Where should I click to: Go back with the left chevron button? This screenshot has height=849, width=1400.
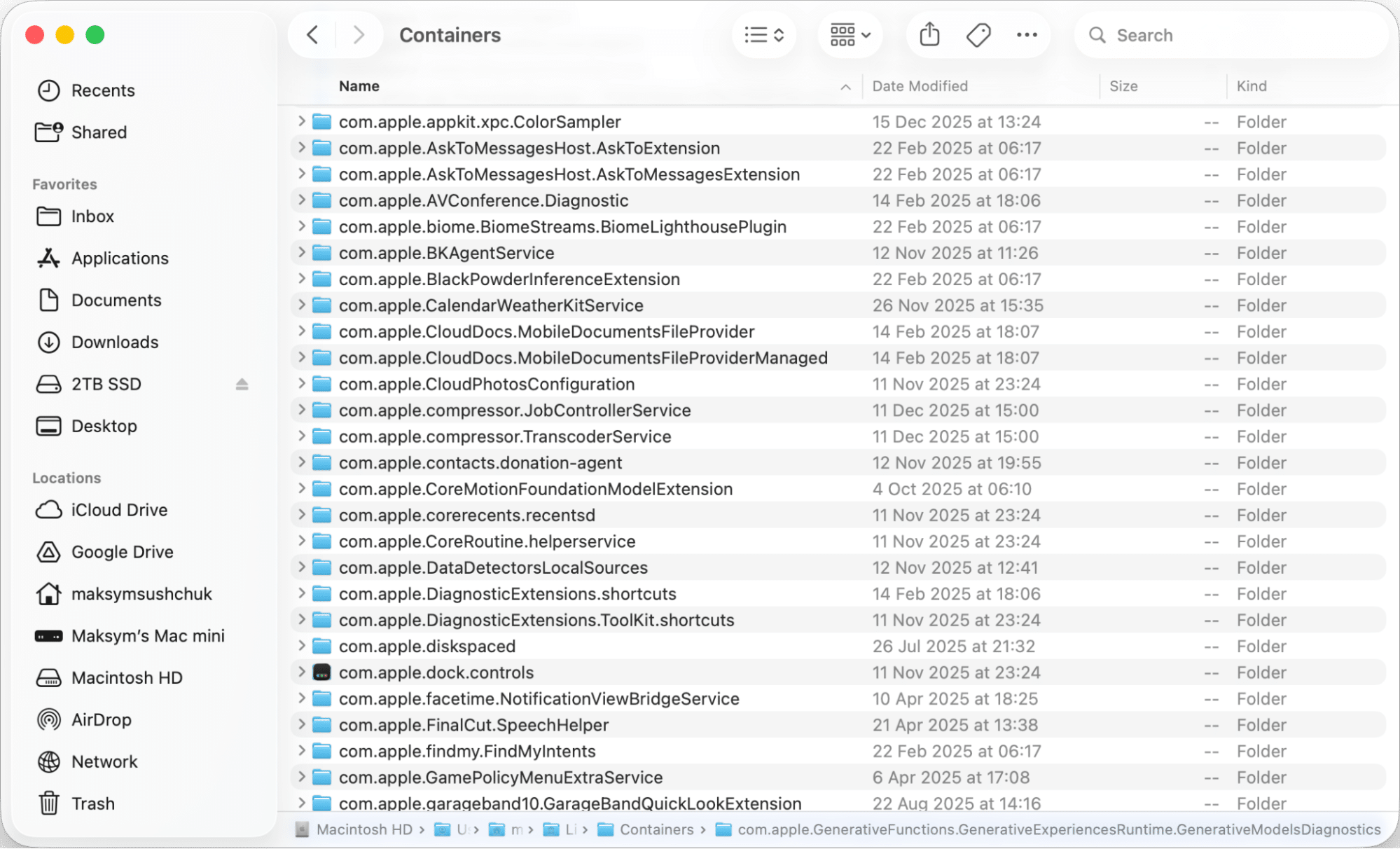(x=312, y=35)
